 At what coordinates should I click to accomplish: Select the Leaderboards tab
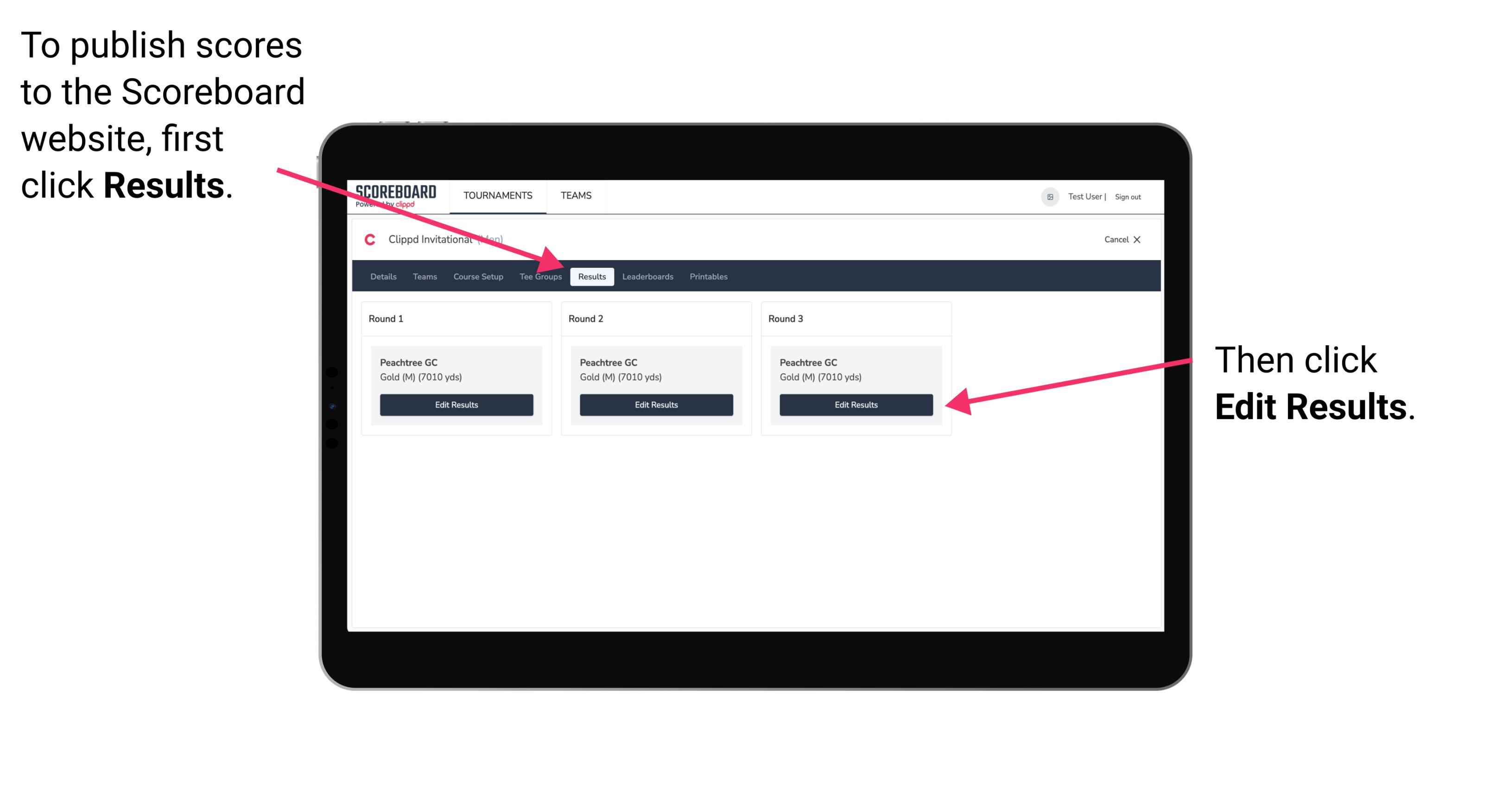648,276
